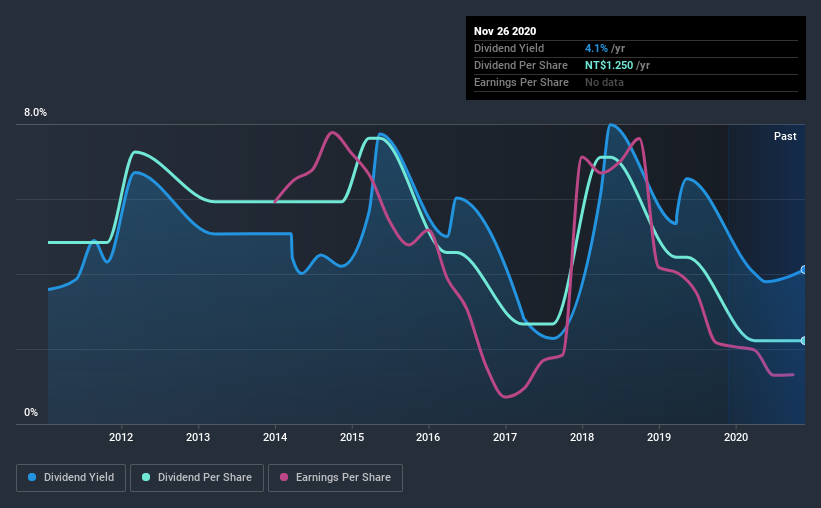
Task: Select the 2020 x-axis label
Action: (736, 437)
